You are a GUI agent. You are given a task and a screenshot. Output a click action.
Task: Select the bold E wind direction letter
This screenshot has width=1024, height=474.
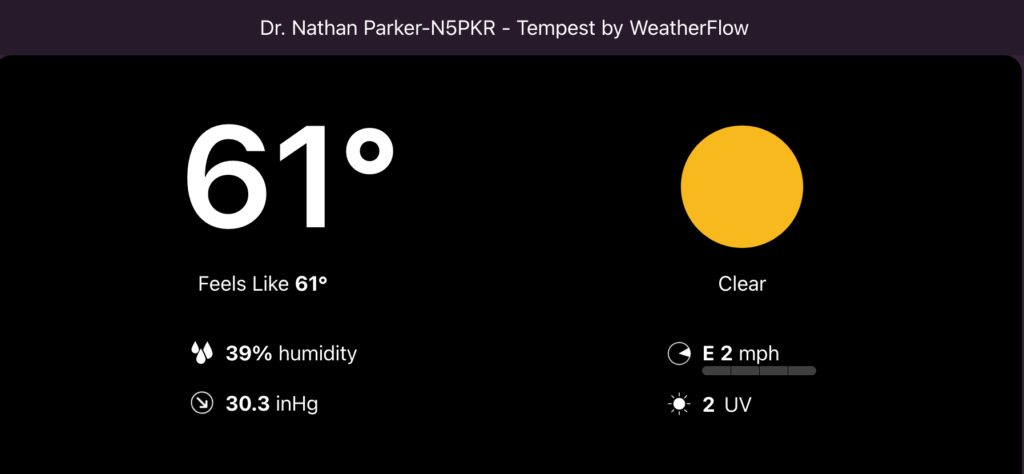click(708, 353)
